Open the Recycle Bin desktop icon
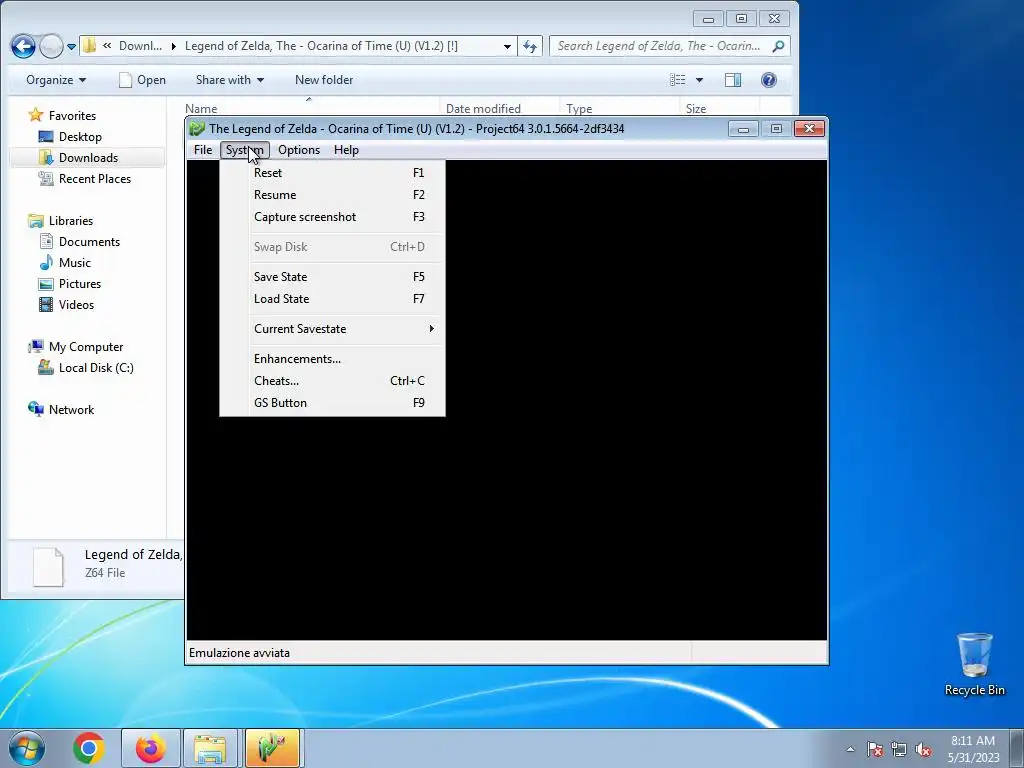The width and height of the screenshot is (1024, 768). click(x=974, y=665)
